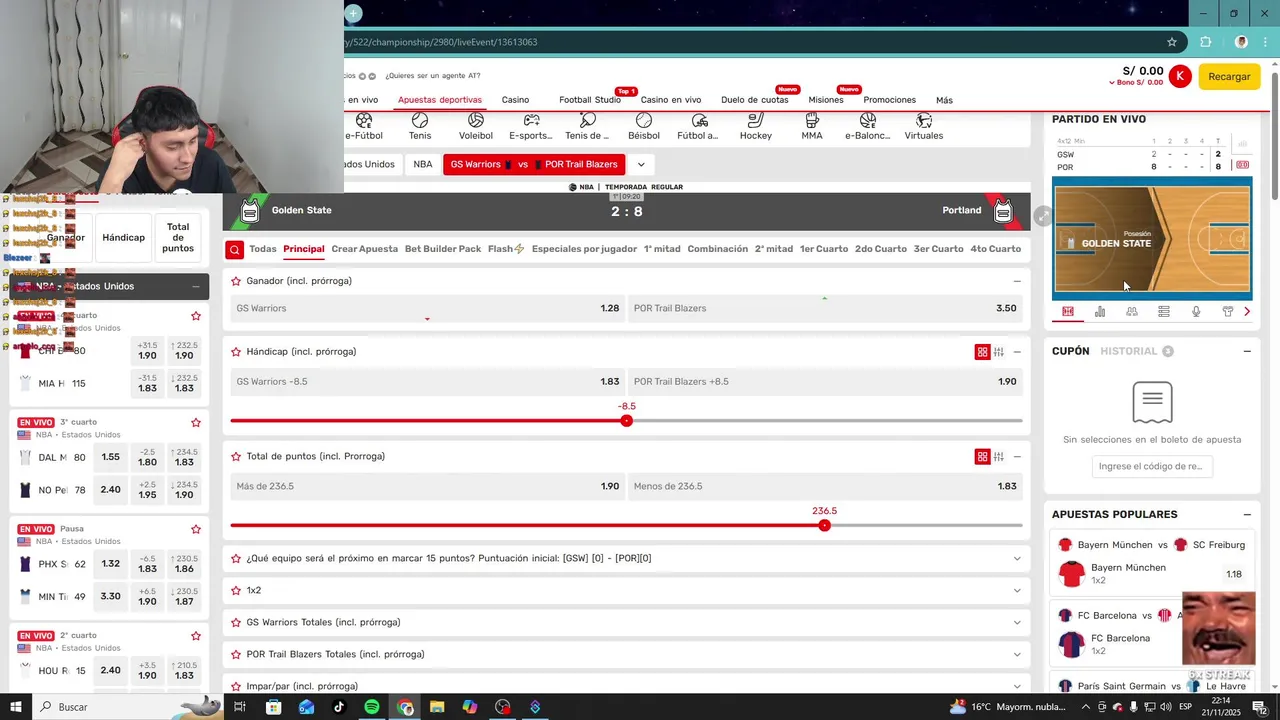Image resolution: width=1280 pixels, height=720 pixels.
Task: Favorite the Ganador (incl. prórroga) market
Action: click(x=236, y=281)
